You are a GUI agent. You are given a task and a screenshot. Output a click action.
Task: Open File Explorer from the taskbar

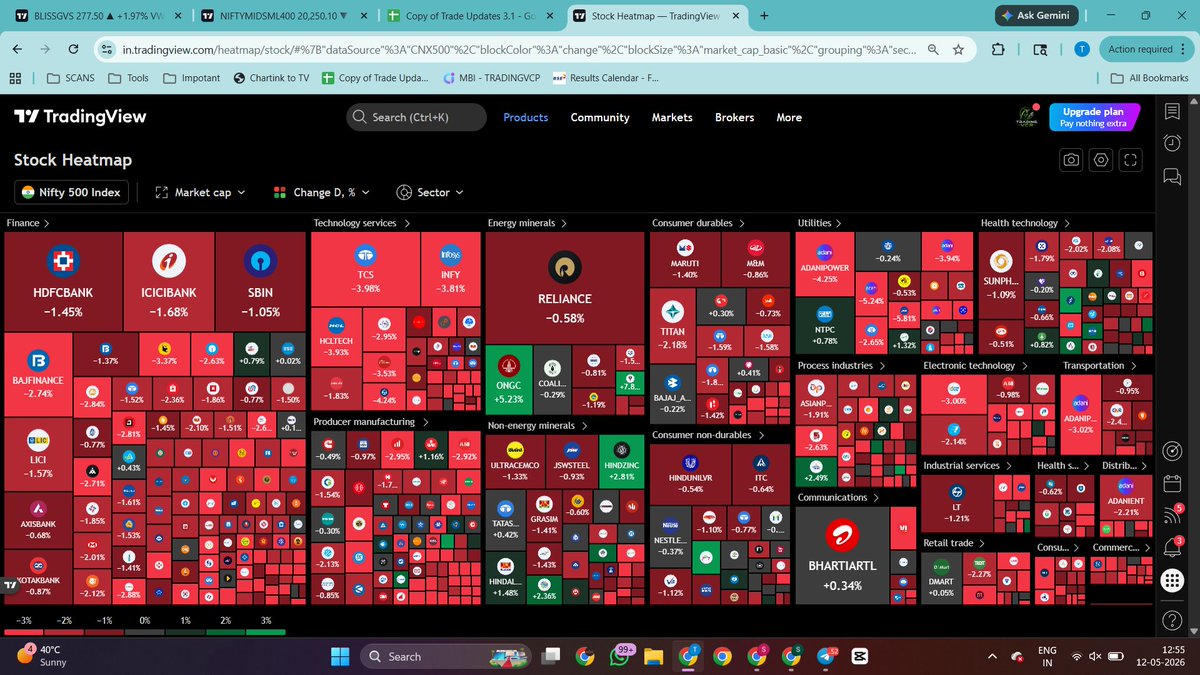pos(654,656)
